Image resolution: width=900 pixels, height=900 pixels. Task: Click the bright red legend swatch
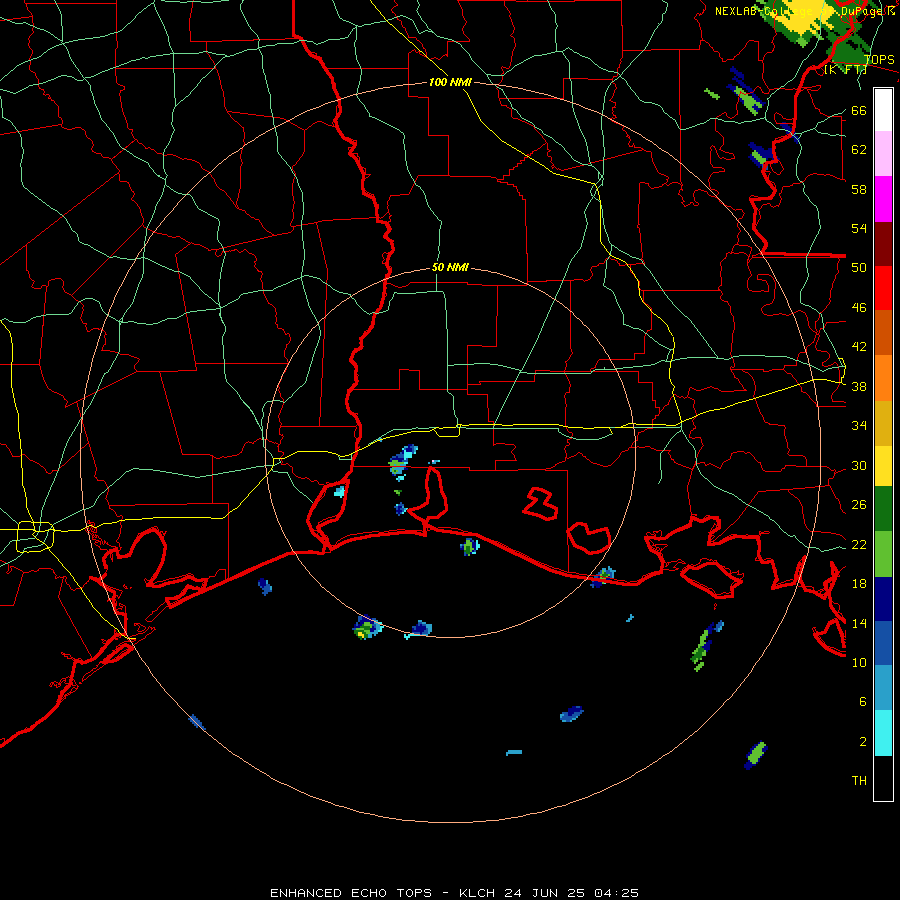[x=883, y=288]
